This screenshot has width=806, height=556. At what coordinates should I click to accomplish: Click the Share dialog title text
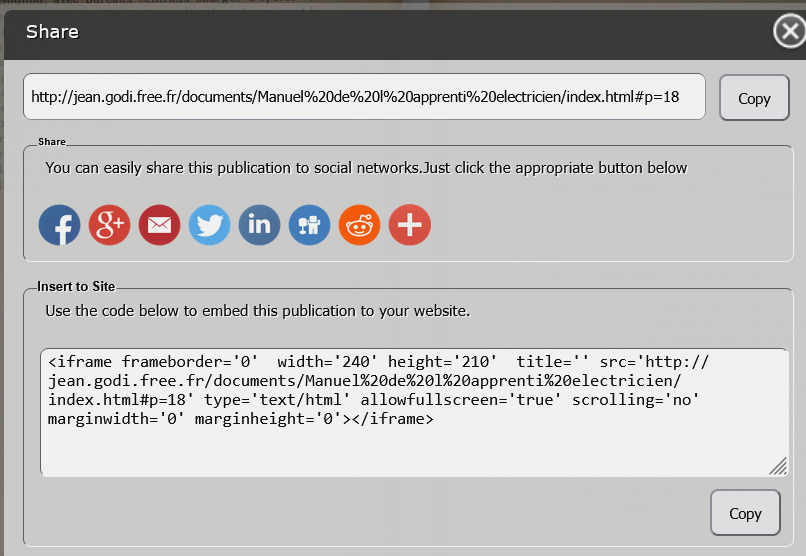(x=52, y=32)
